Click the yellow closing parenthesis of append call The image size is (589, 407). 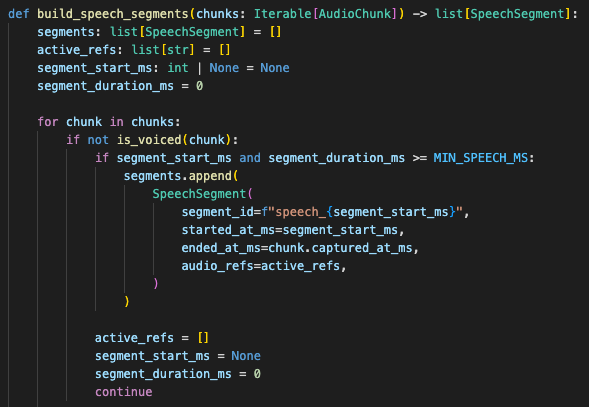tap(127, 301)
